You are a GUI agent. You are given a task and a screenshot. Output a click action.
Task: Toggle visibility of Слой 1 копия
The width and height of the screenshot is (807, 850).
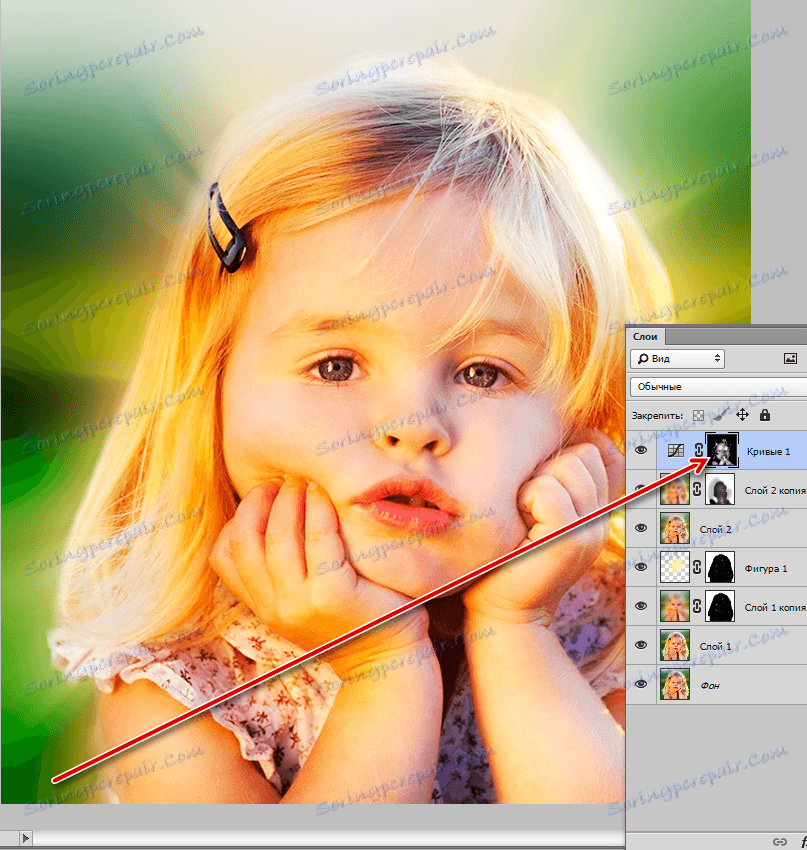[x=641, y=606]
